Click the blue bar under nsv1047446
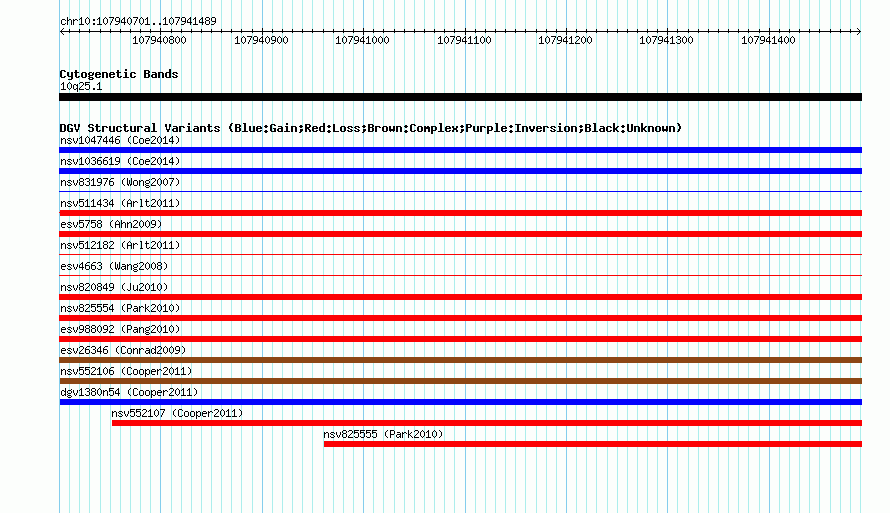This screenshot has width=890, height=513. pos(460,150)
